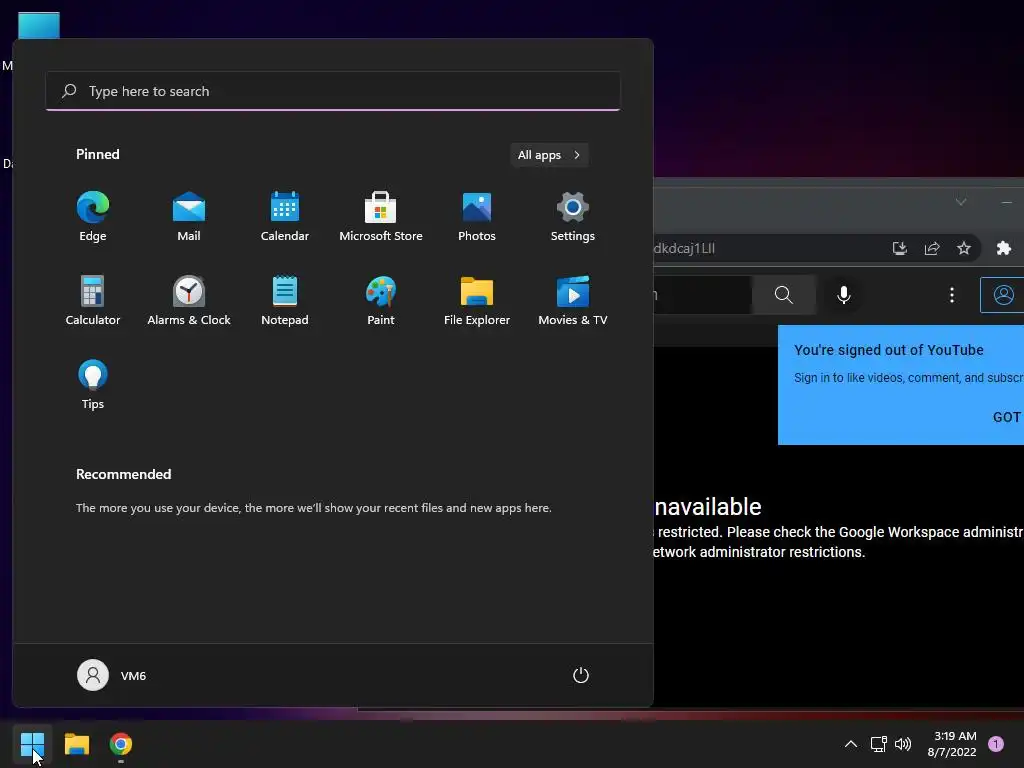Screen dimensions: 1024x768
Task: Open the VM6 user account menu
Action: coord(112,675)
